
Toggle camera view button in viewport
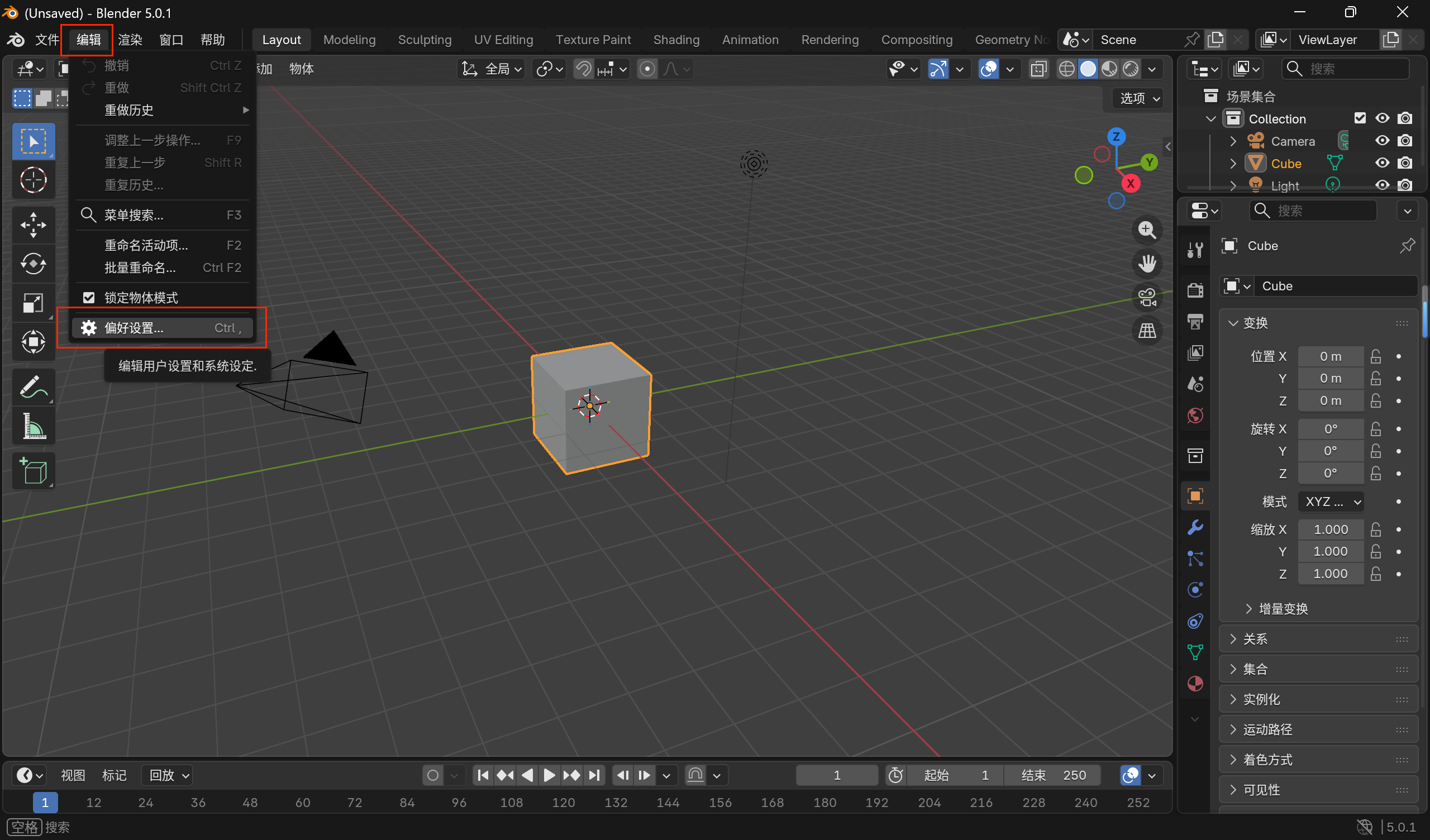click(1147, 297)
